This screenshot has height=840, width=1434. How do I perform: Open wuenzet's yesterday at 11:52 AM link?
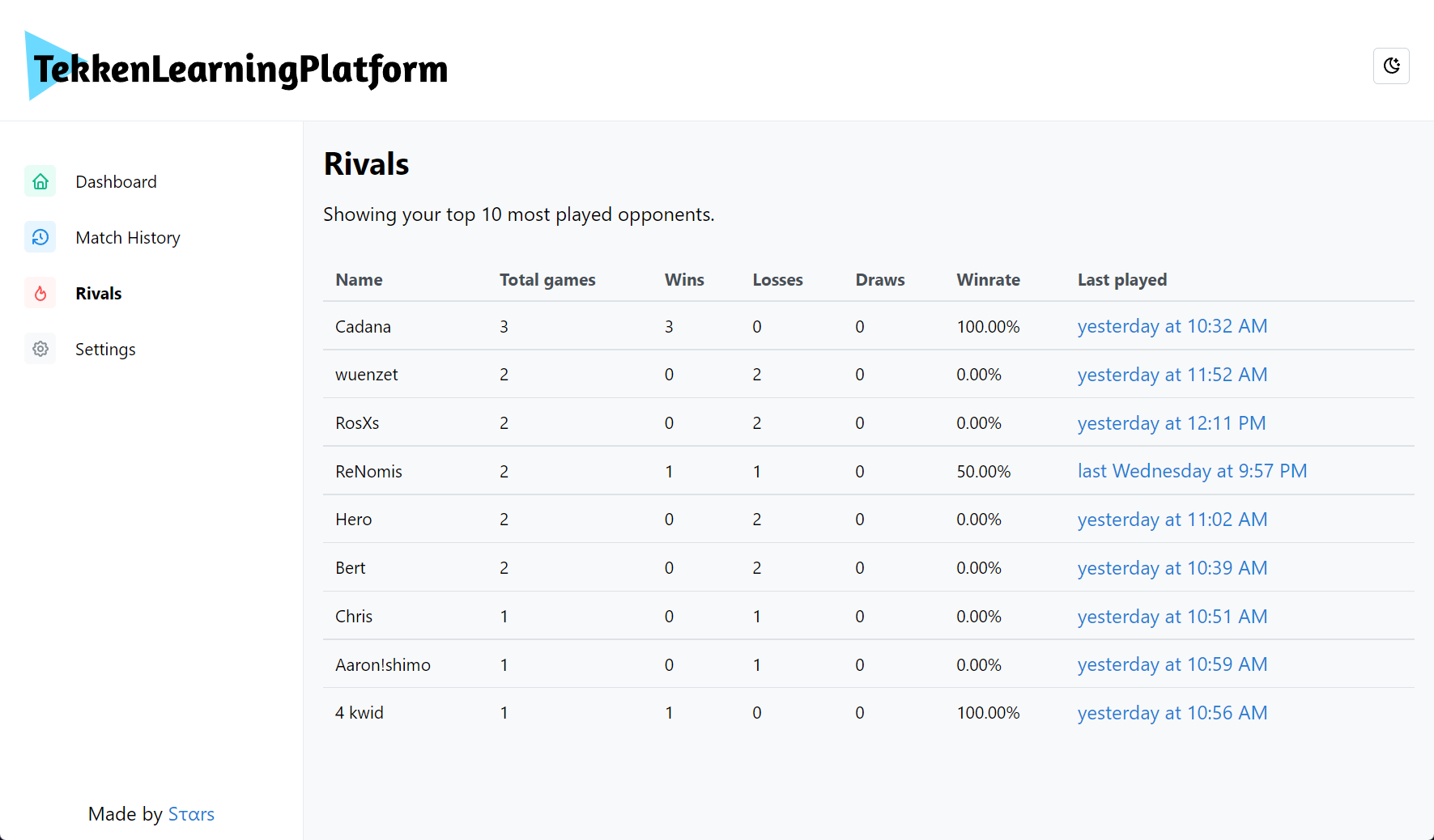click(x=1172, y=375)
